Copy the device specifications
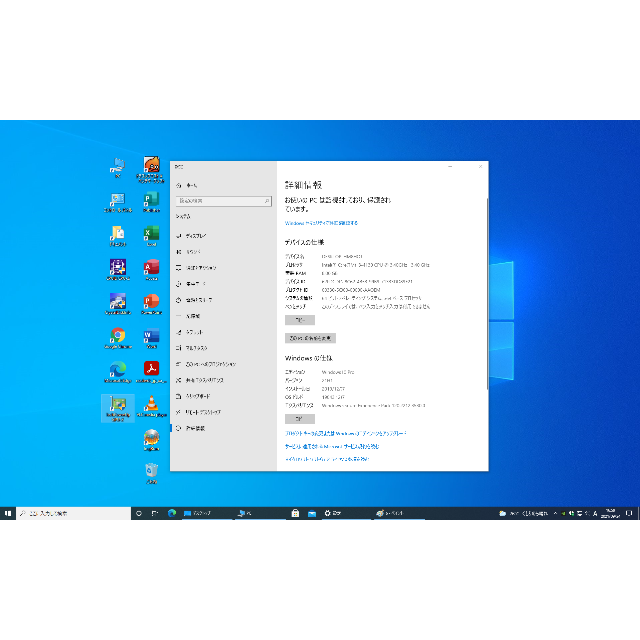Viewport: 640px width, 640px height. [x=300, y=320]
